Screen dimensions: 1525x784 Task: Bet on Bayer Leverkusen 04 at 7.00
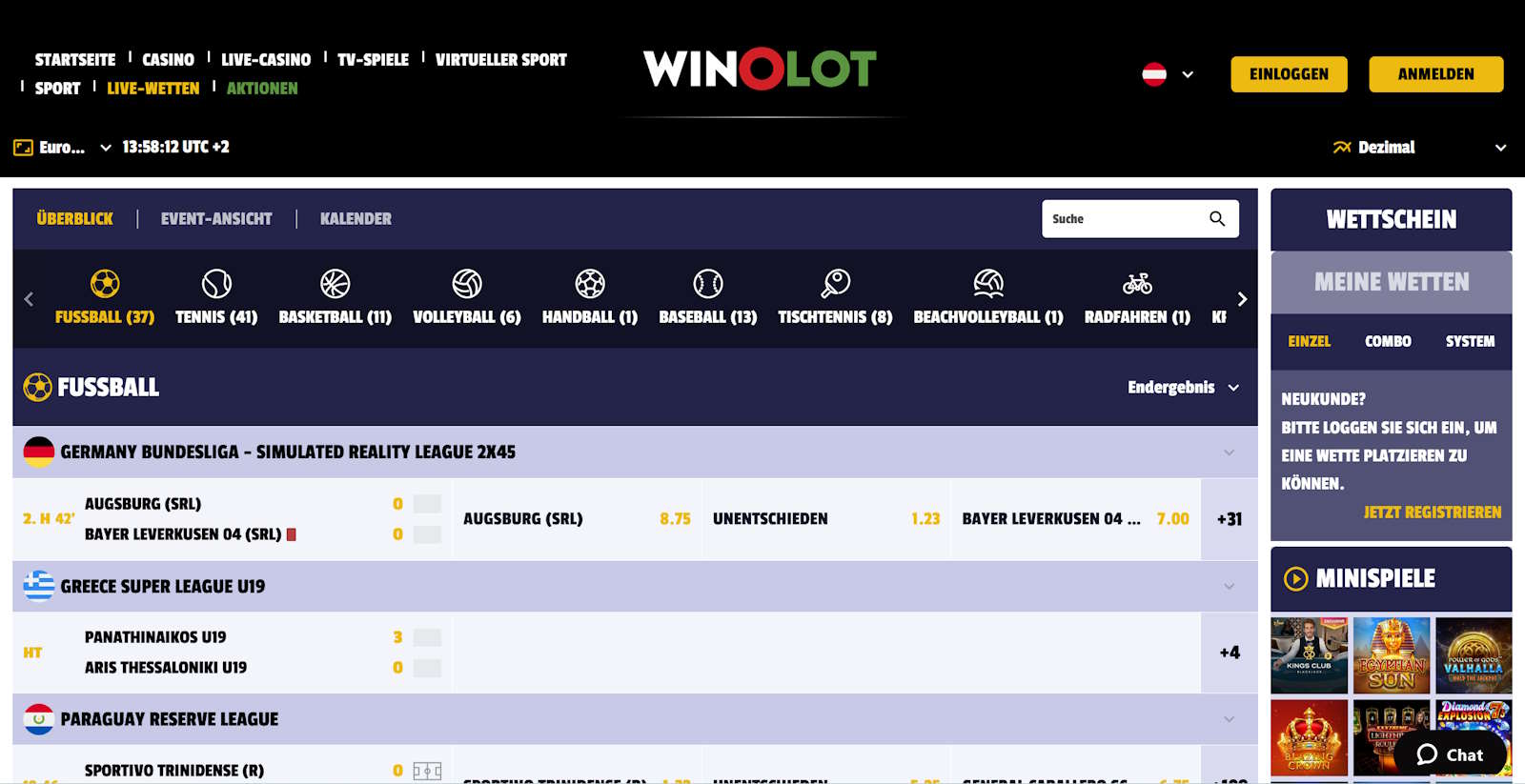point(1075,519)
